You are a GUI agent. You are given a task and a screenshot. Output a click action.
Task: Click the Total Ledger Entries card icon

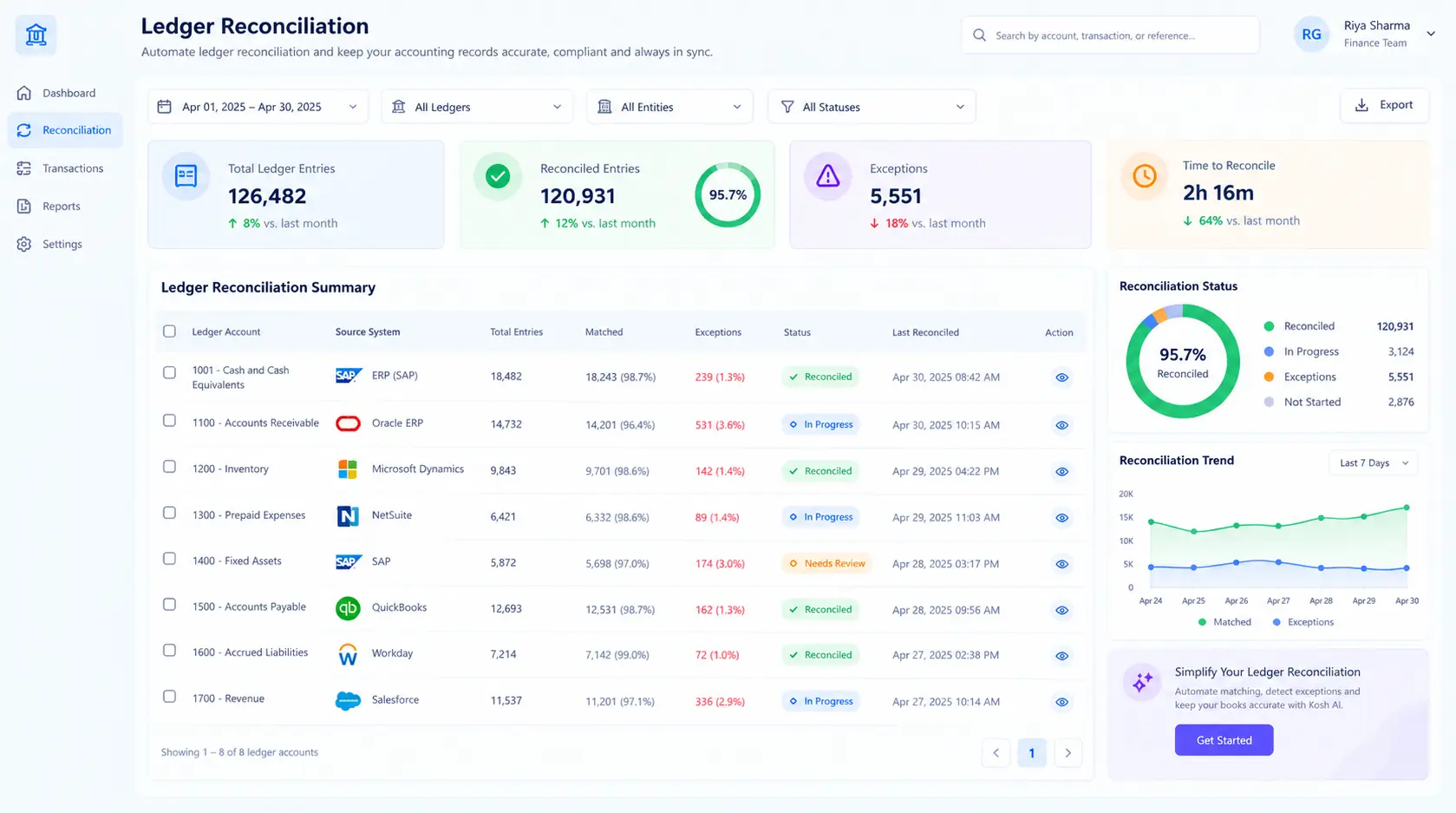tap(186, 176)
